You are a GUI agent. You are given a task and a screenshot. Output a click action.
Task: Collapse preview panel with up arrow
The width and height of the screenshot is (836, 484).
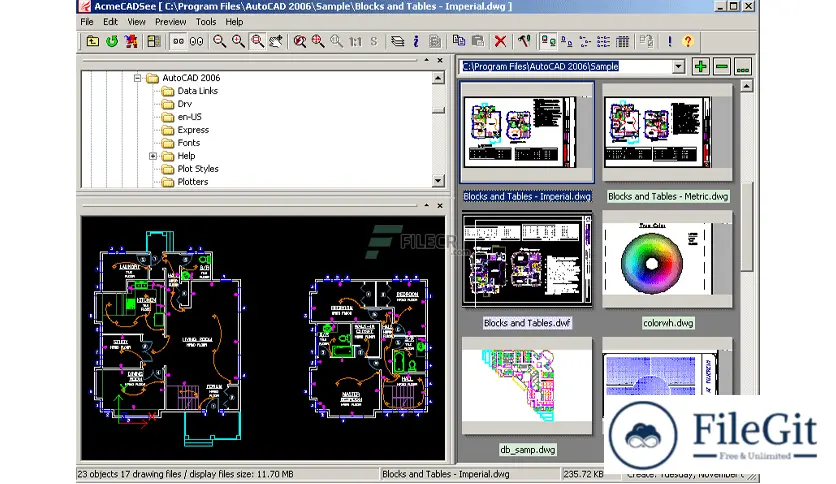[427, 205]
